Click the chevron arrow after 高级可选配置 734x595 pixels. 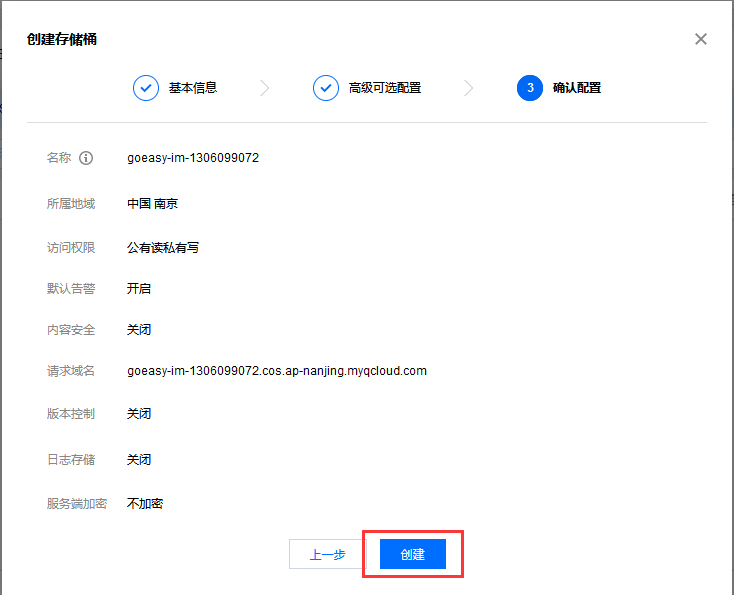click(469, 88)
